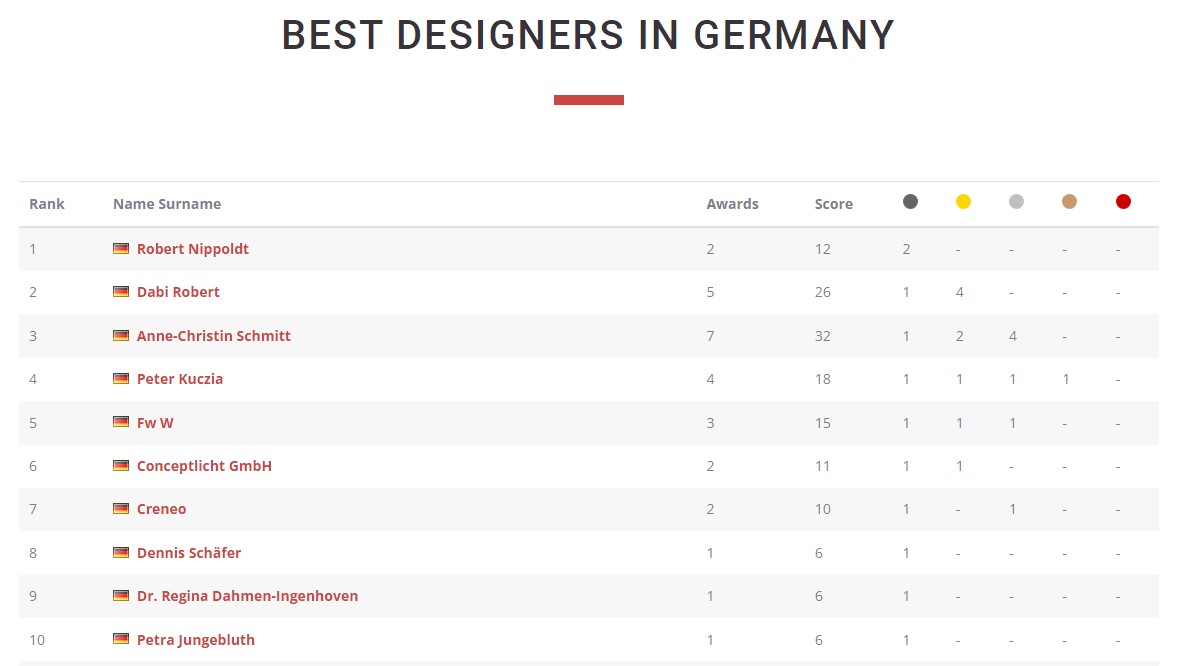Viewport: 1181px width, 666px height.
Task: Click the bronze award dot in header
Action: click(x=1069, y=202)
